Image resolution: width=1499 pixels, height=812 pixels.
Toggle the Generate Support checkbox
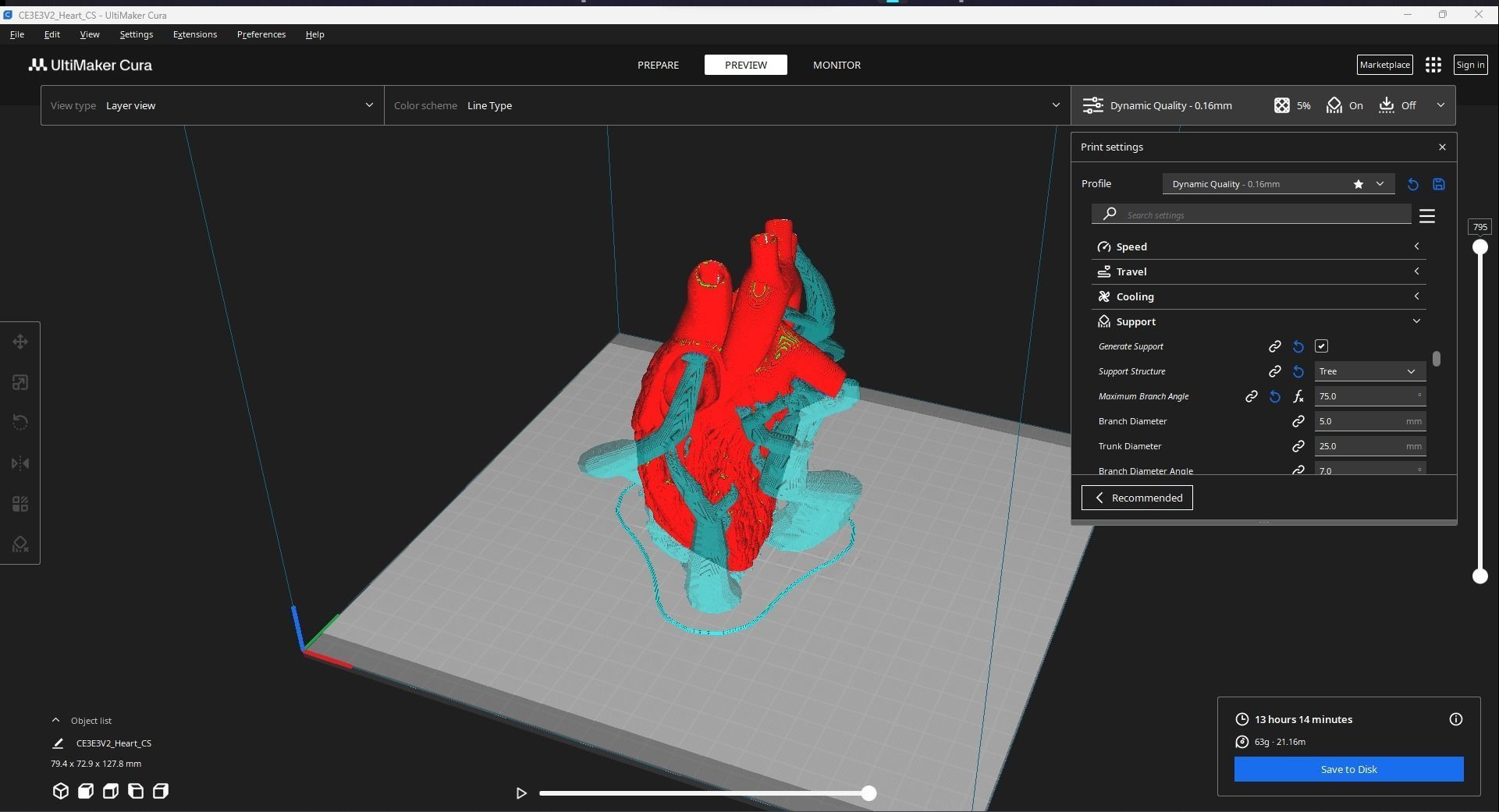pyautogui.click(x=1321, y=346)
